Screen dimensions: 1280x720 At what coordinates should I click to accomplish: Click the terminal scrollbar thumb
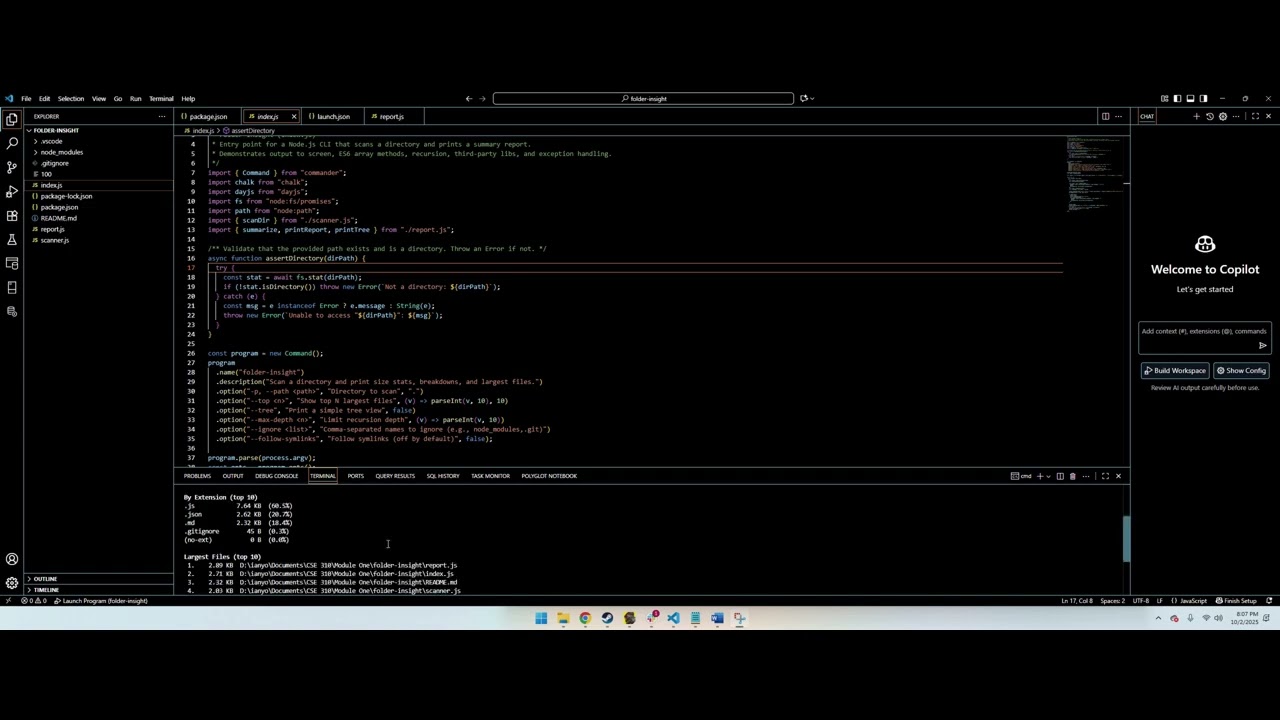coord(1126,540)
